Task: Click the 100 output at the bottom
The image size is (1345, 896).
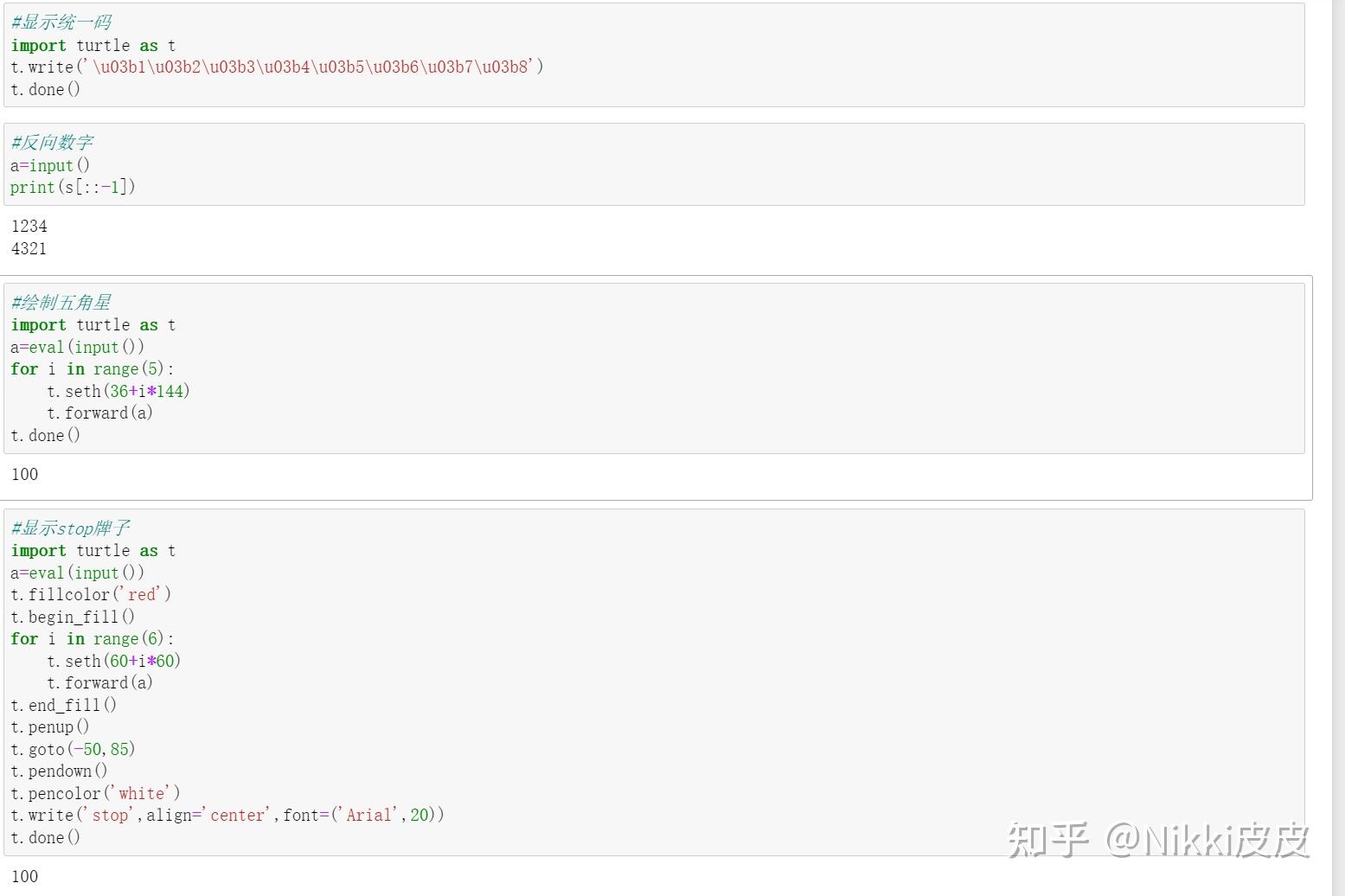Action: [25, 876]
